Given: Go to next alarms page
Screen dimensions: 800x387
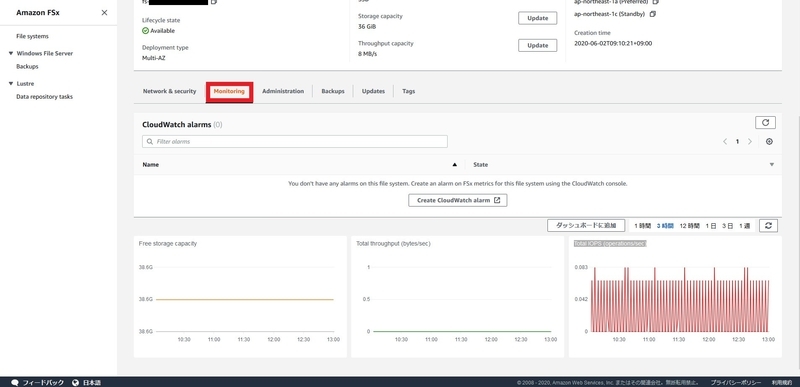Looking at the screenshot, I should [x=749, y=142].
